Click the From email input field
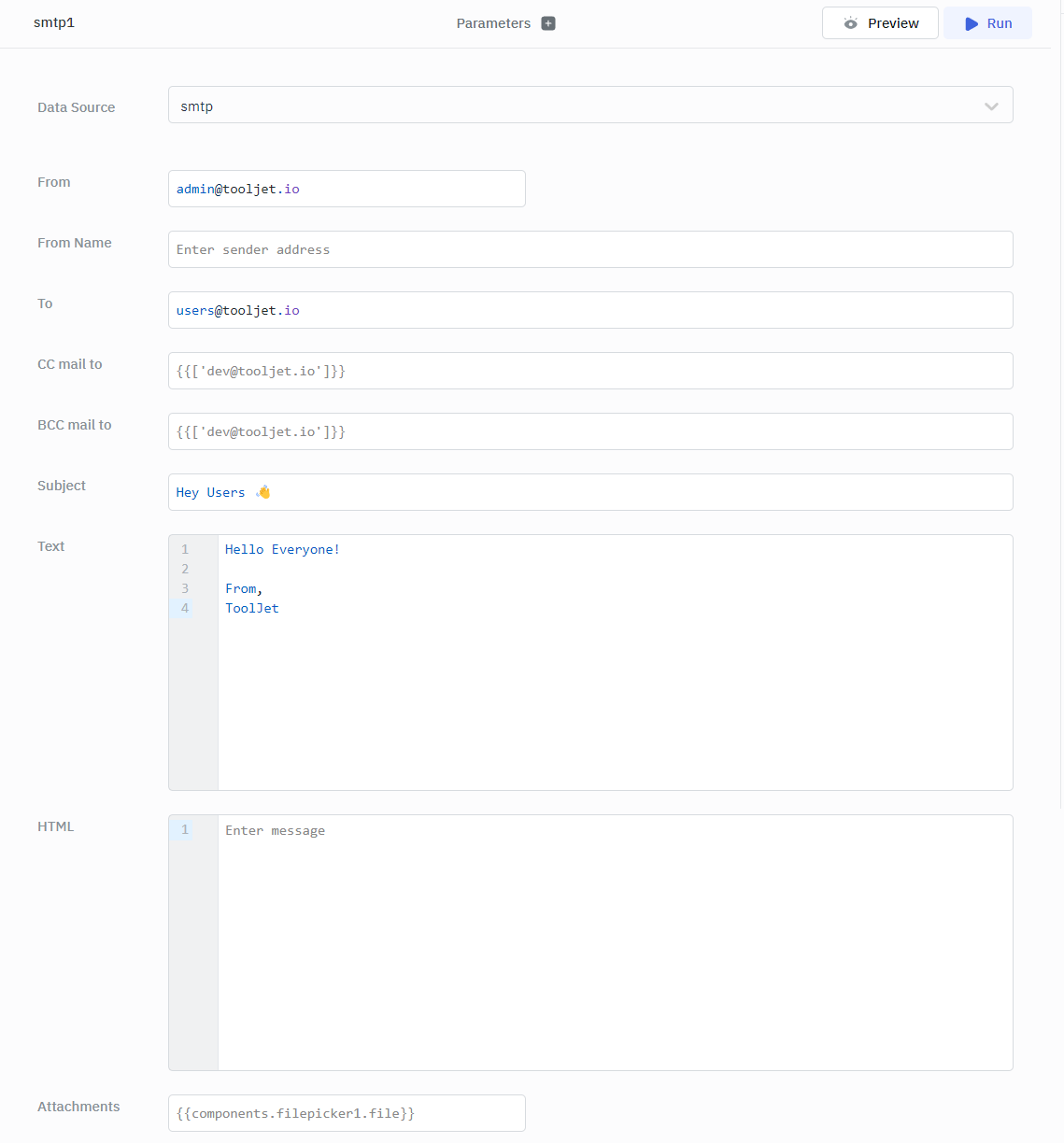The height and width of the screenshot is (1143, 1064). (x=347, y=189)
